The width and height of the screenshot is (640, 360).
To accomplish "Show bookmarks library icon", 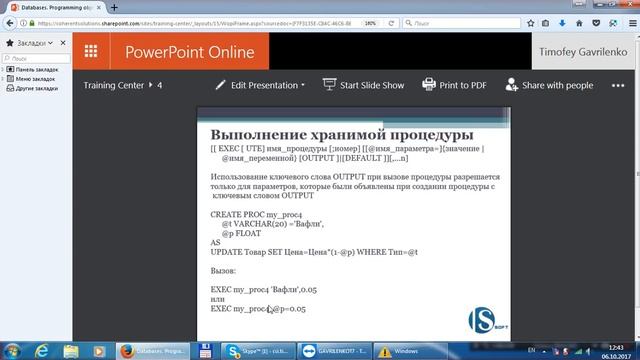I will tap(545, 23).
